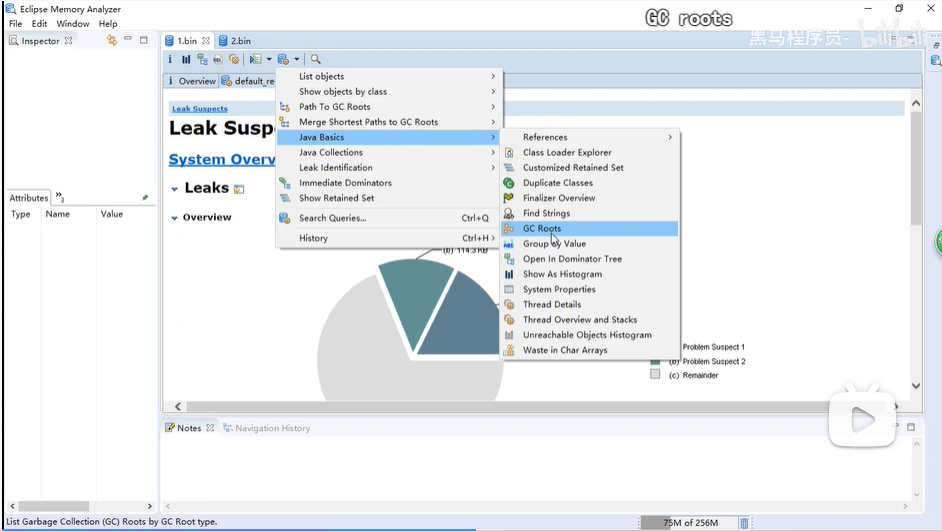Choose Class Loader Explorer from submenu
Screen dimensions: 942x531
point(589,153)
